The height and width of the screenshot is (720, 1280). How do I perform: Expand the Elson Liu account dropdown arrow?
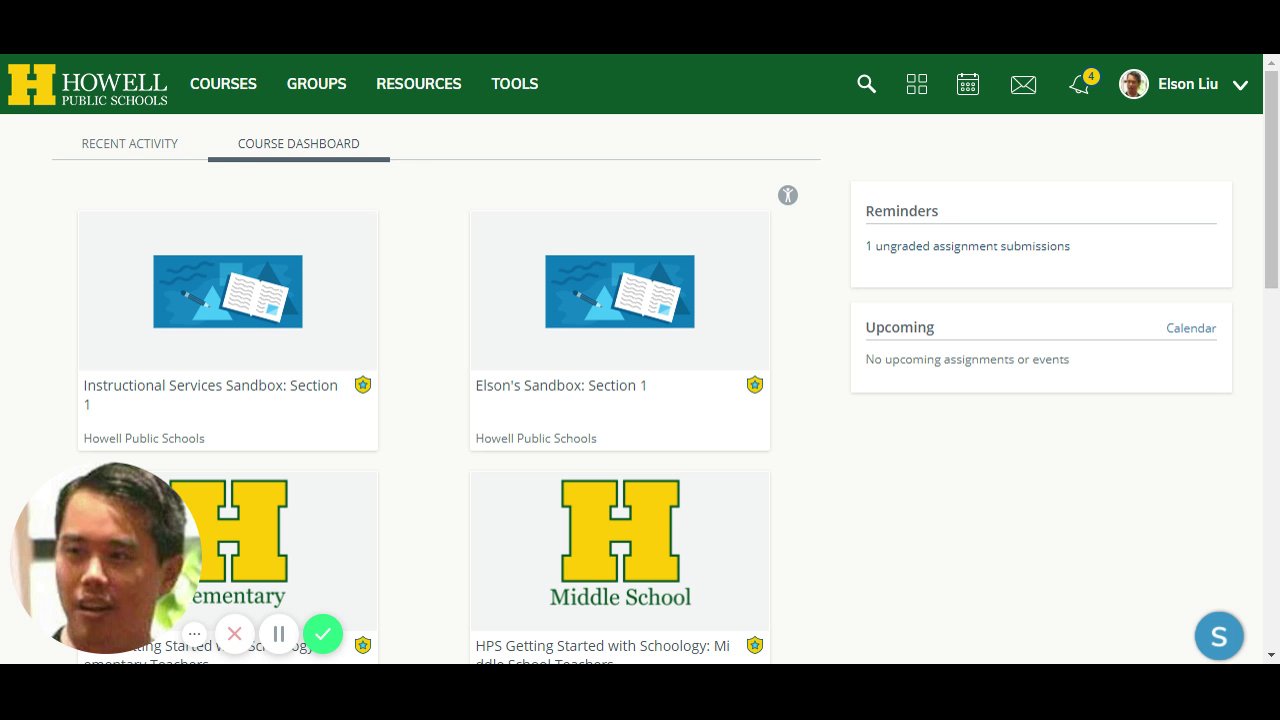1241,85
